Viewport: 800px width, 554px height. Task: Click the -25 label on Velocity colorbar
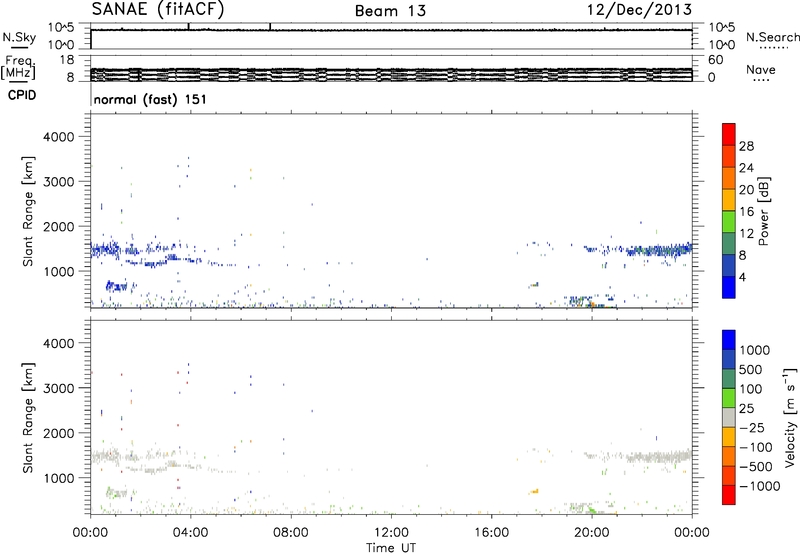pos(752,428)
